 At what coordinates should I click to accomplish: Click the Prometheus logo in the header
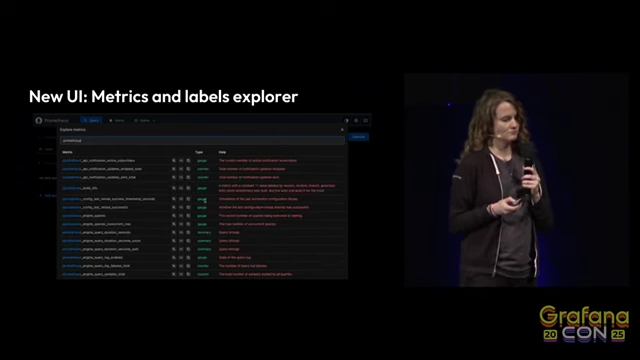coord(39,120)
